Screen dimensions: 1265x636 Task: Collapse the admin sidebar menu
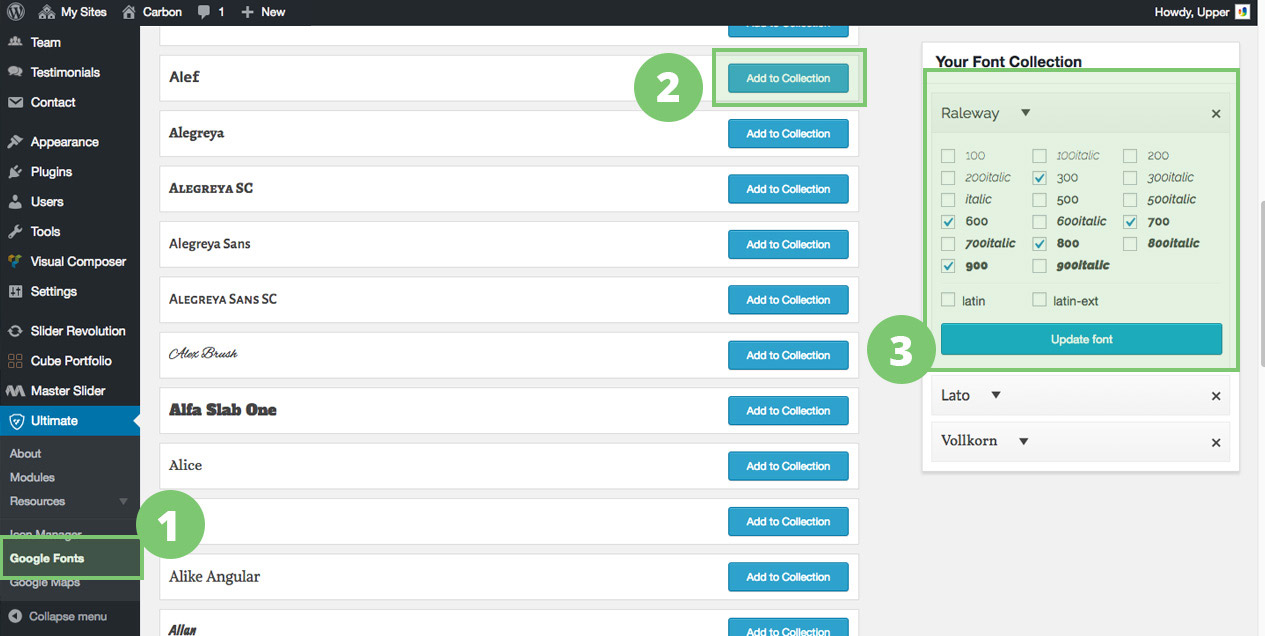[x=67, y=616]
